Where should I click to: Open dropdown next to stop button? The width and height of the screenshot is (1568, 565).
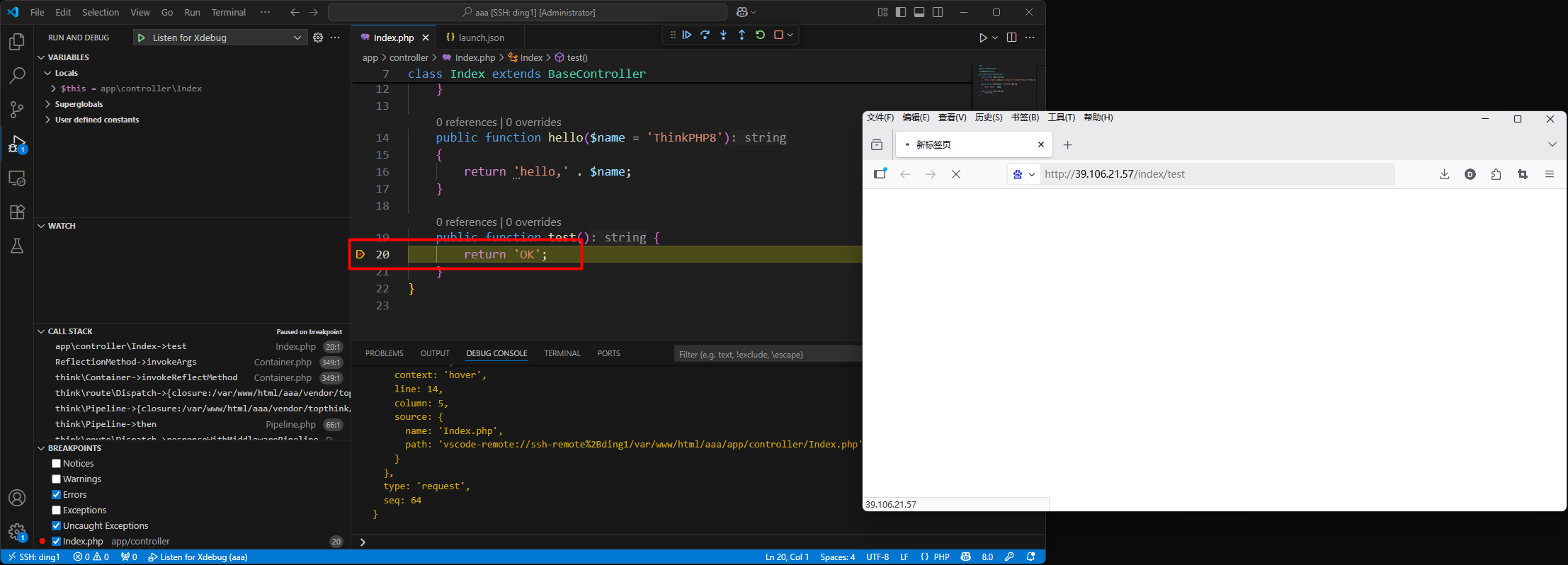[790, 35]
